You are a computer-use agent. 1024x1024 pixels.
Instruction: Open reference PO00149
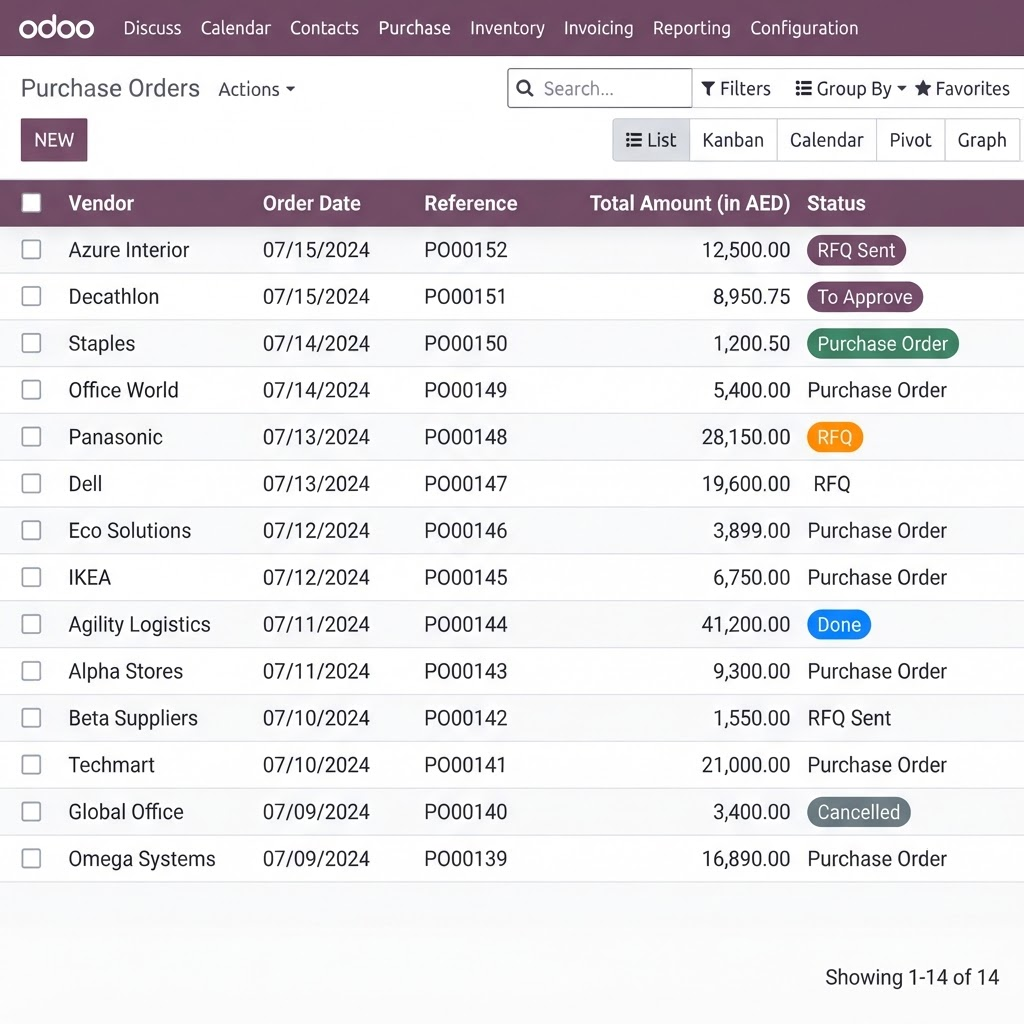pos(466,390)
